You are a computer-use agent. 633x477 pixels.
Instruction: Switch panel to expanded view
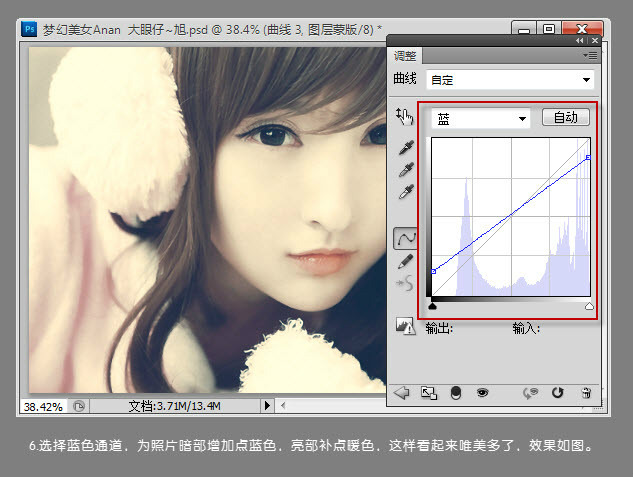(x=428, y=393)
